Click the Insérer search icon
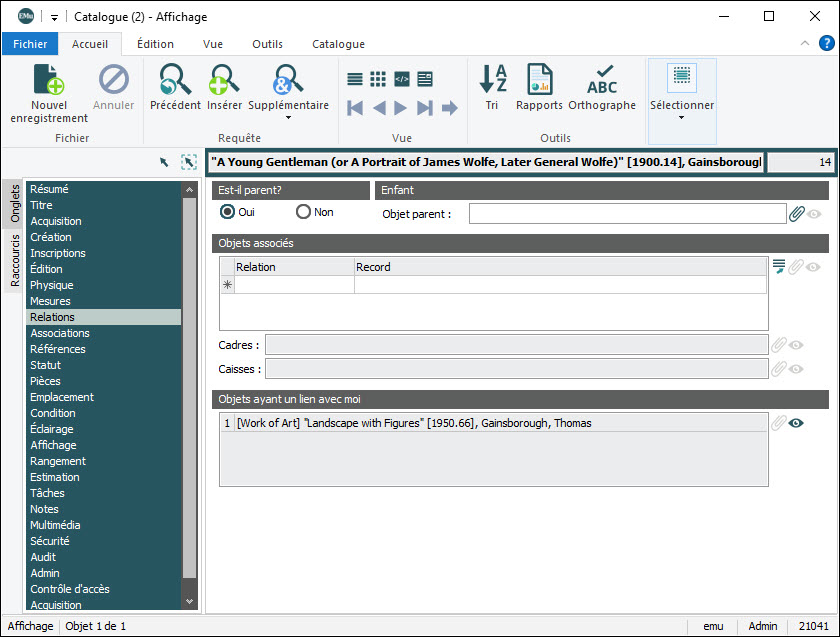Image resolution: width=840 pixels, height=637 pixels. (224, 80)
